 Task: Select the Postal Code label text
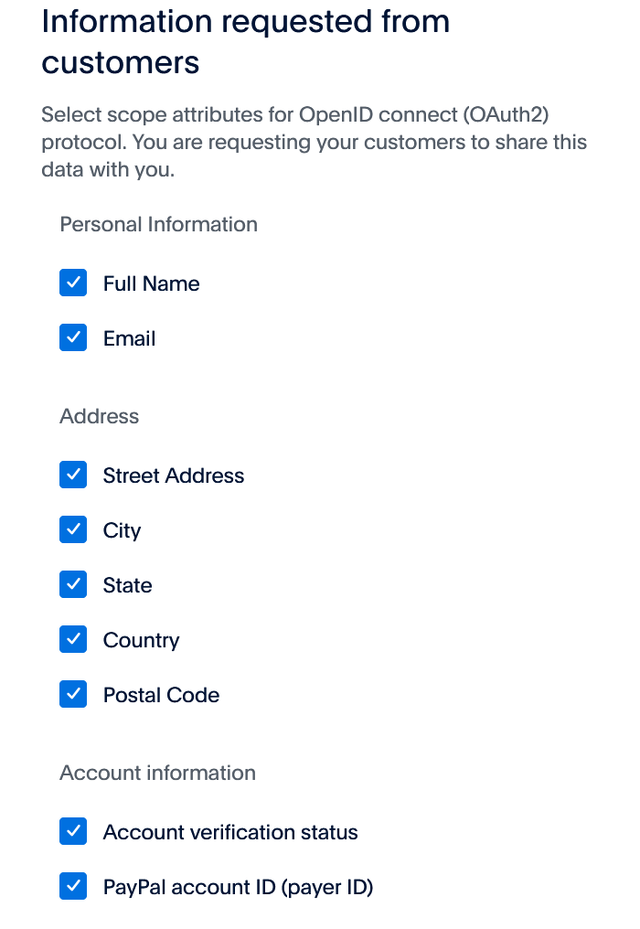tap(161, 694)
